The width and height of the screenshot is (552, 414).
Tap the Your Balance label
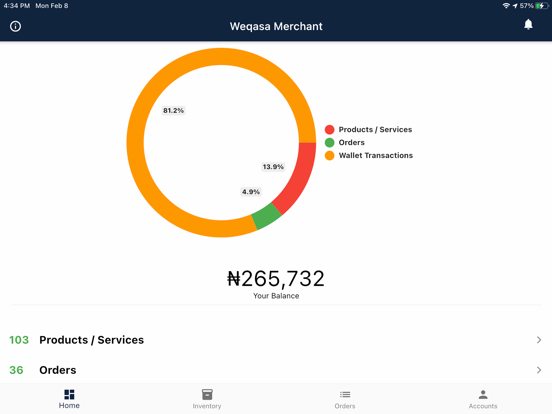(276, 296)
